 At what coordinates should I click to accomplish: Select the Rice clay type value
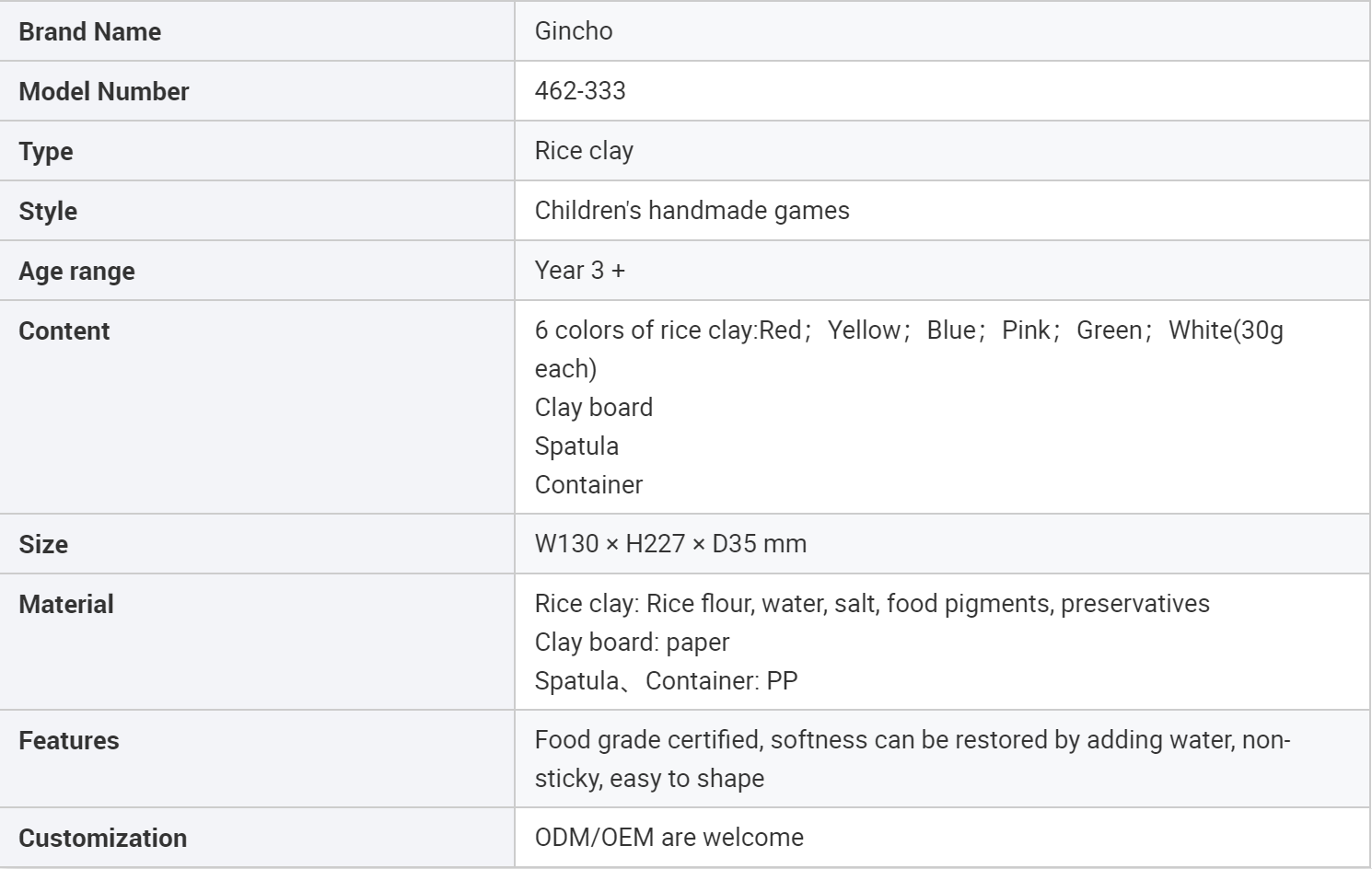point(584,151)
